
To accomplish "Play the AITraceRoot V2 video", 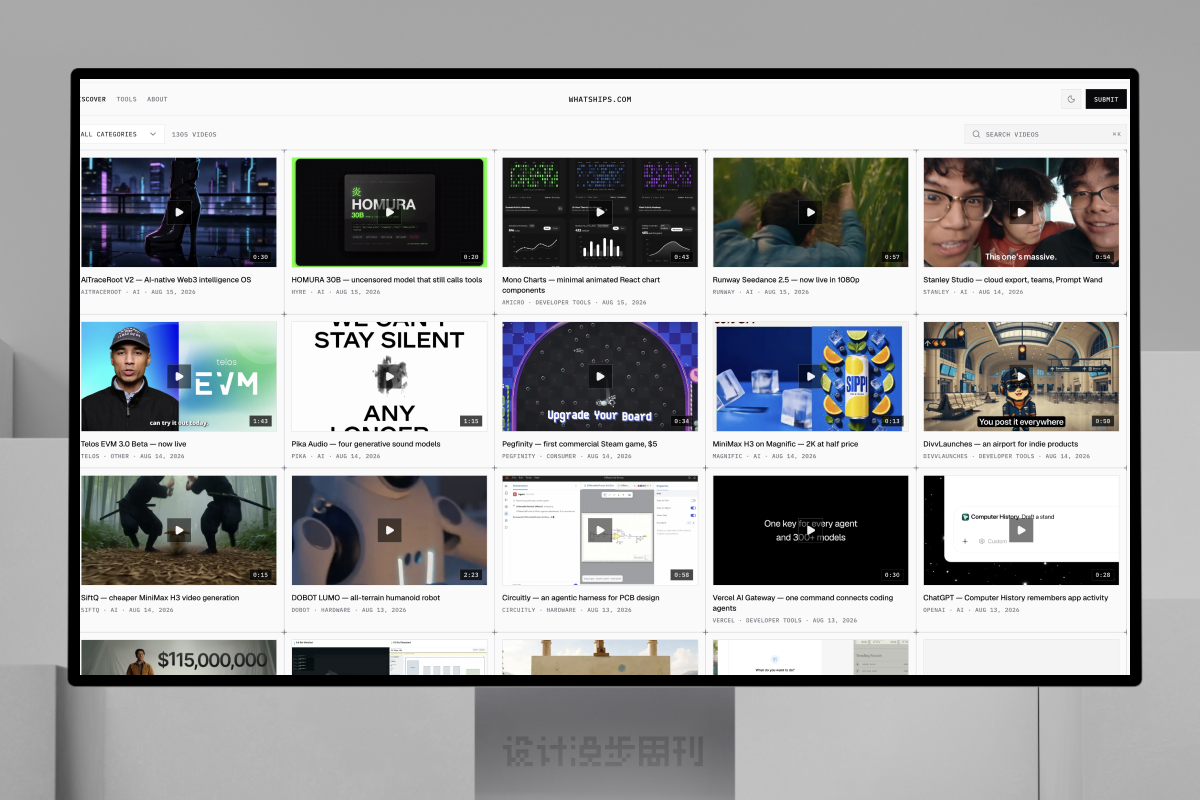I will coord(179,212).
